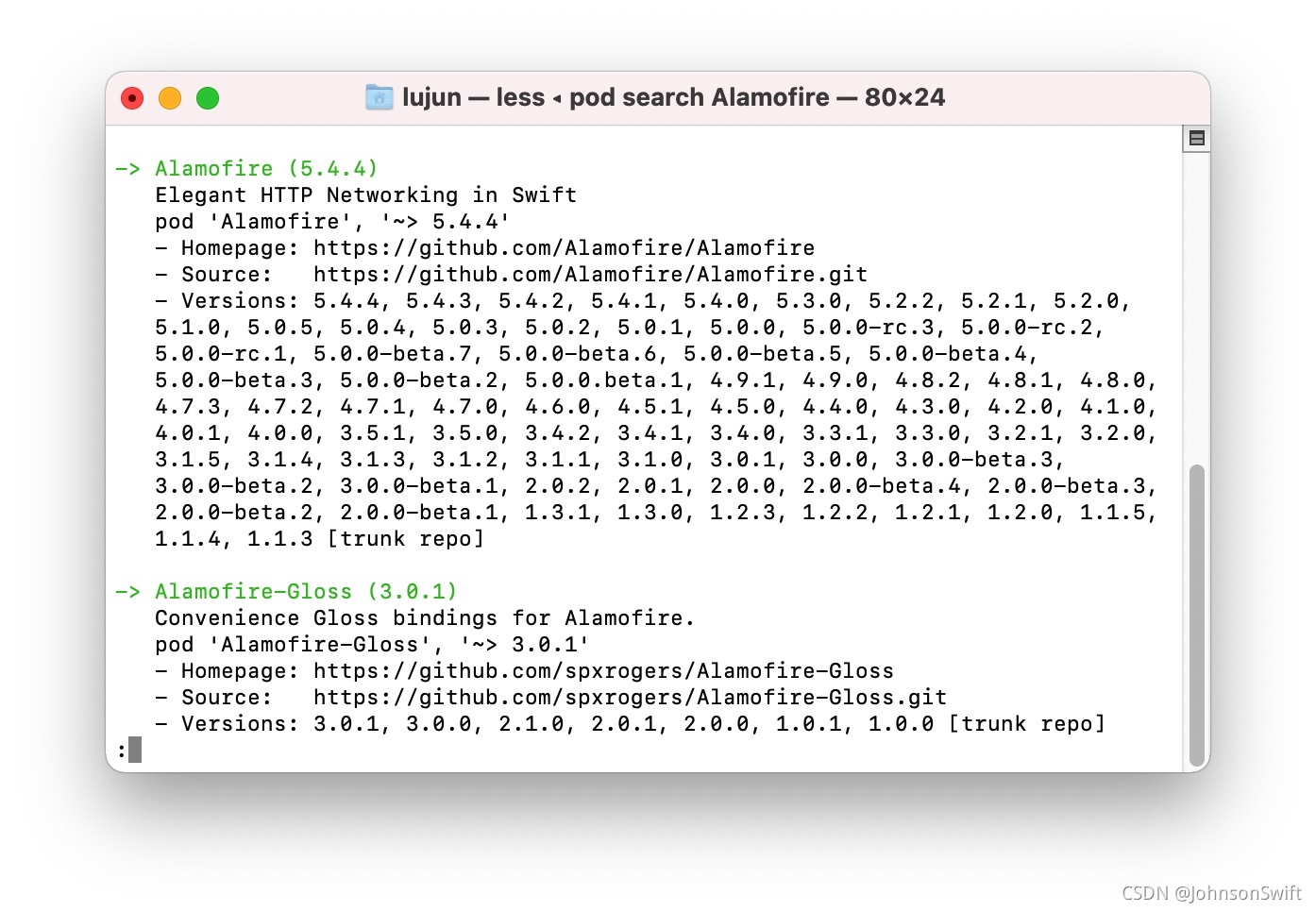Click the less prompt cursor at the bottom
The image size is (1316, 912).
click(135, 750)
